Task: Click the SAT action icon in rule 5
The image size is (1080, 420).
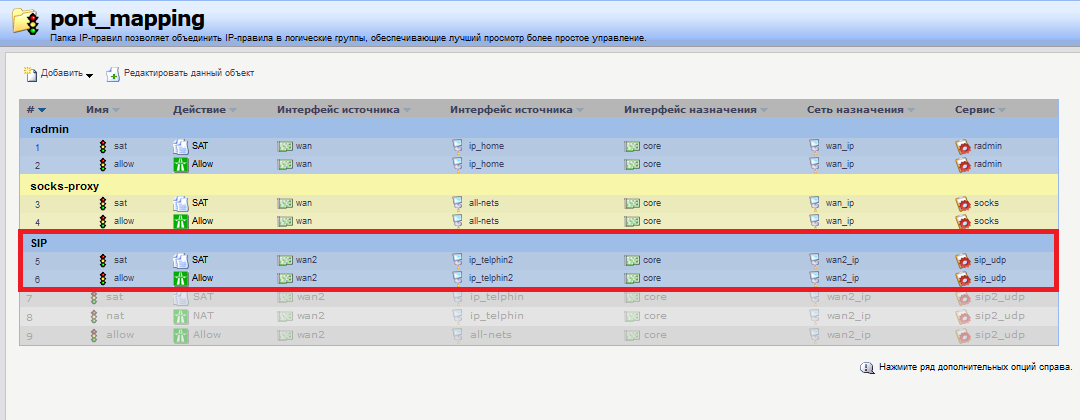Action: 180,260
